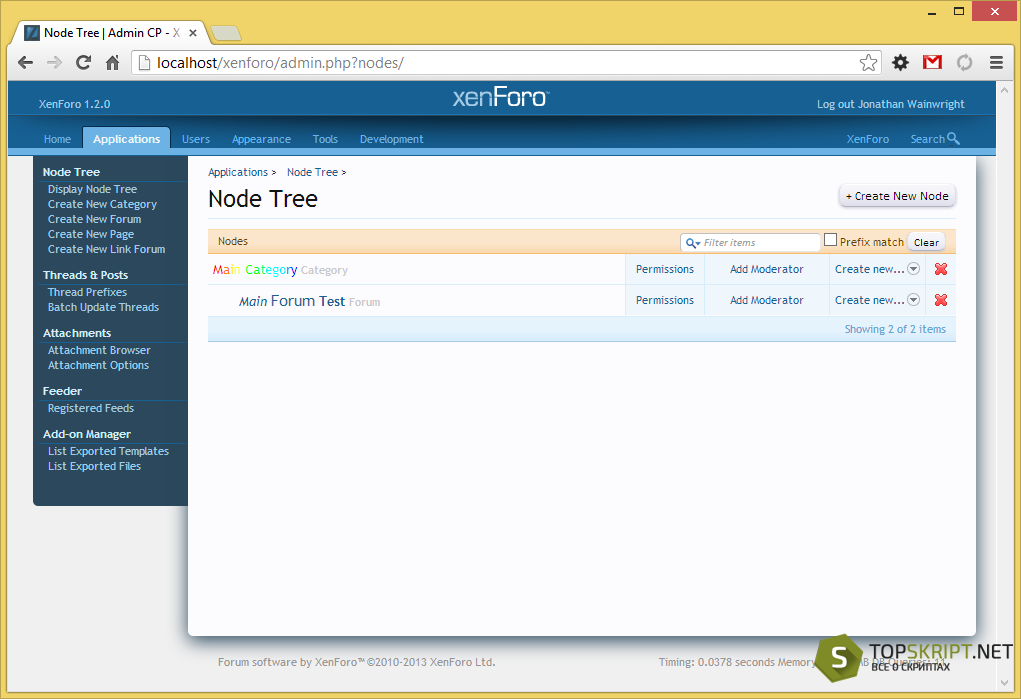The width and height of the screenshot is (1021, 699).
Task: Click the Applications breadcrumb
Action: pyautogui.click(x=238, y=172)
